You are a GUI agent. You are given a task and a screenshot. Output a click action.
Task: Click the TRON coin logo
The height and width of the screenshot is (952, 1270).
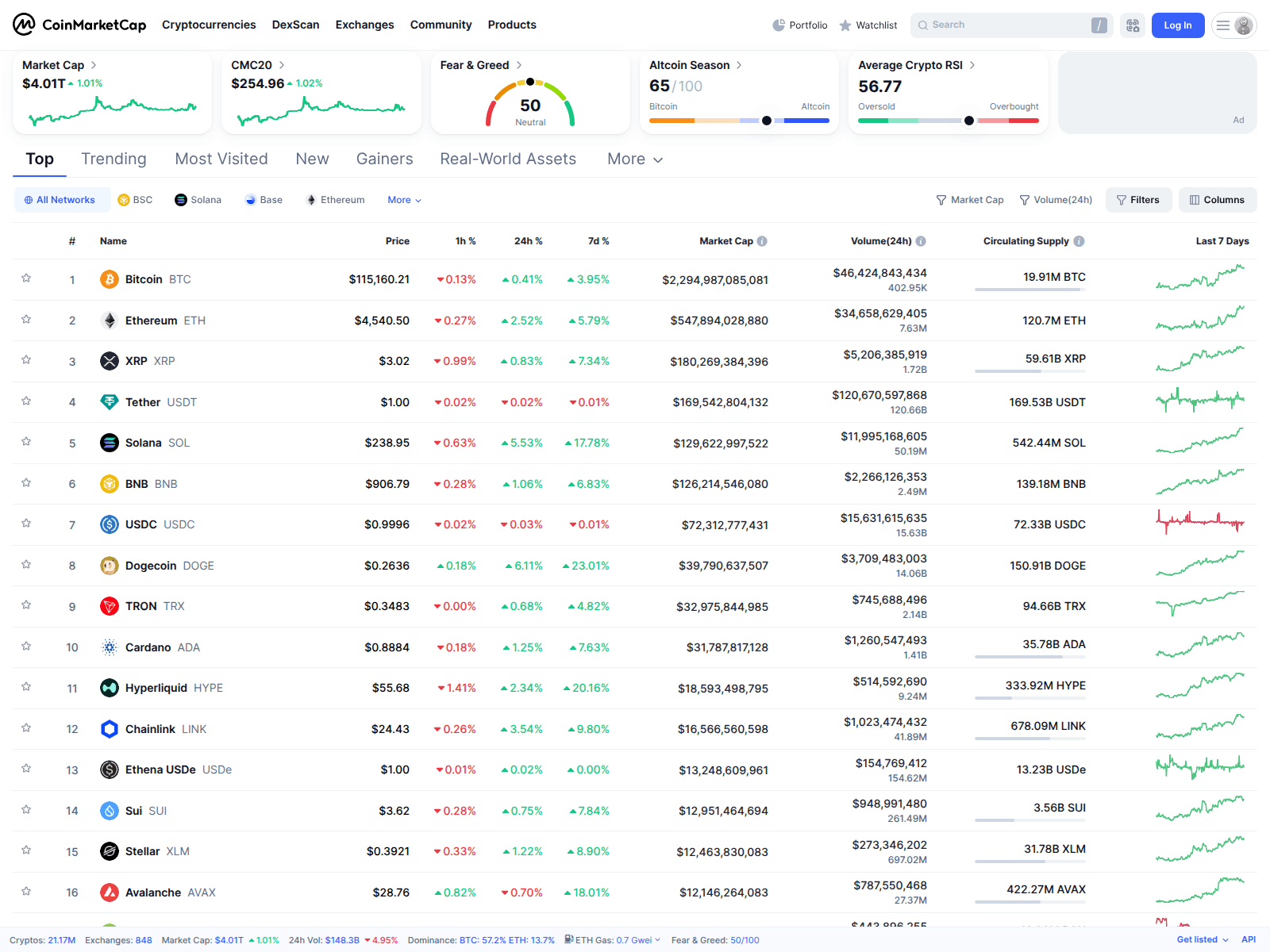[110, 606]
